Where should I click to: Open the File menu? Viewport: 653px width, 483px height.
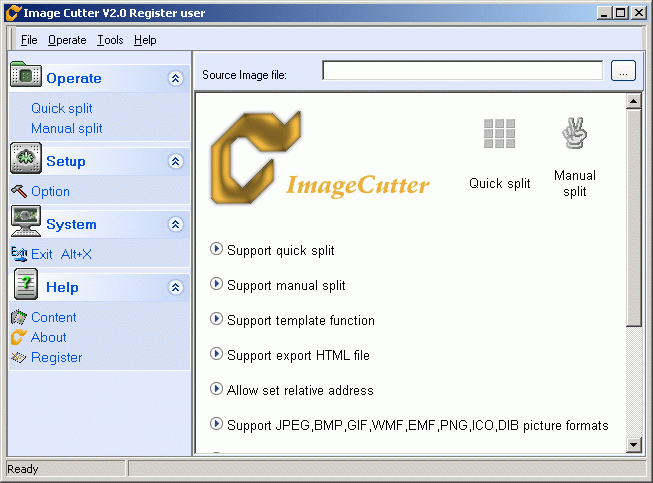click(29, 40)
